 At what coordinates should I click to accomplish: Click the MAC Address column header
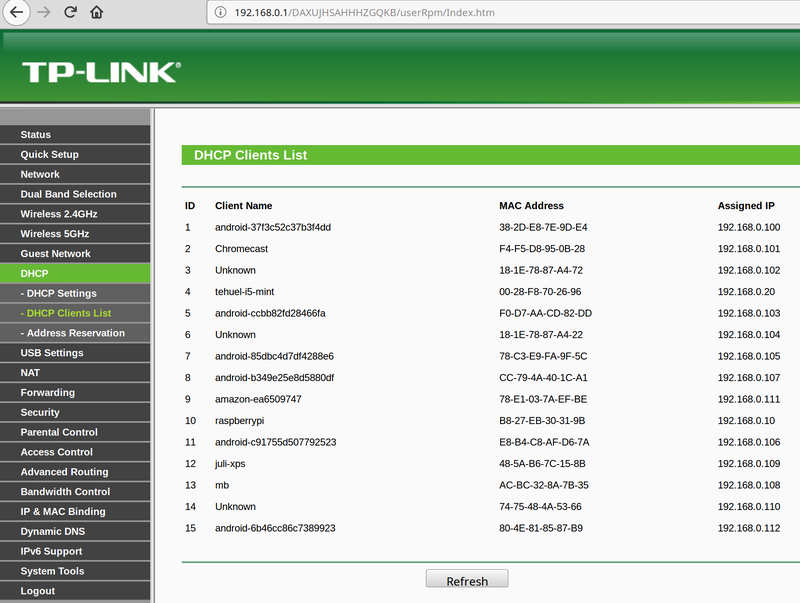click(531, 206)
